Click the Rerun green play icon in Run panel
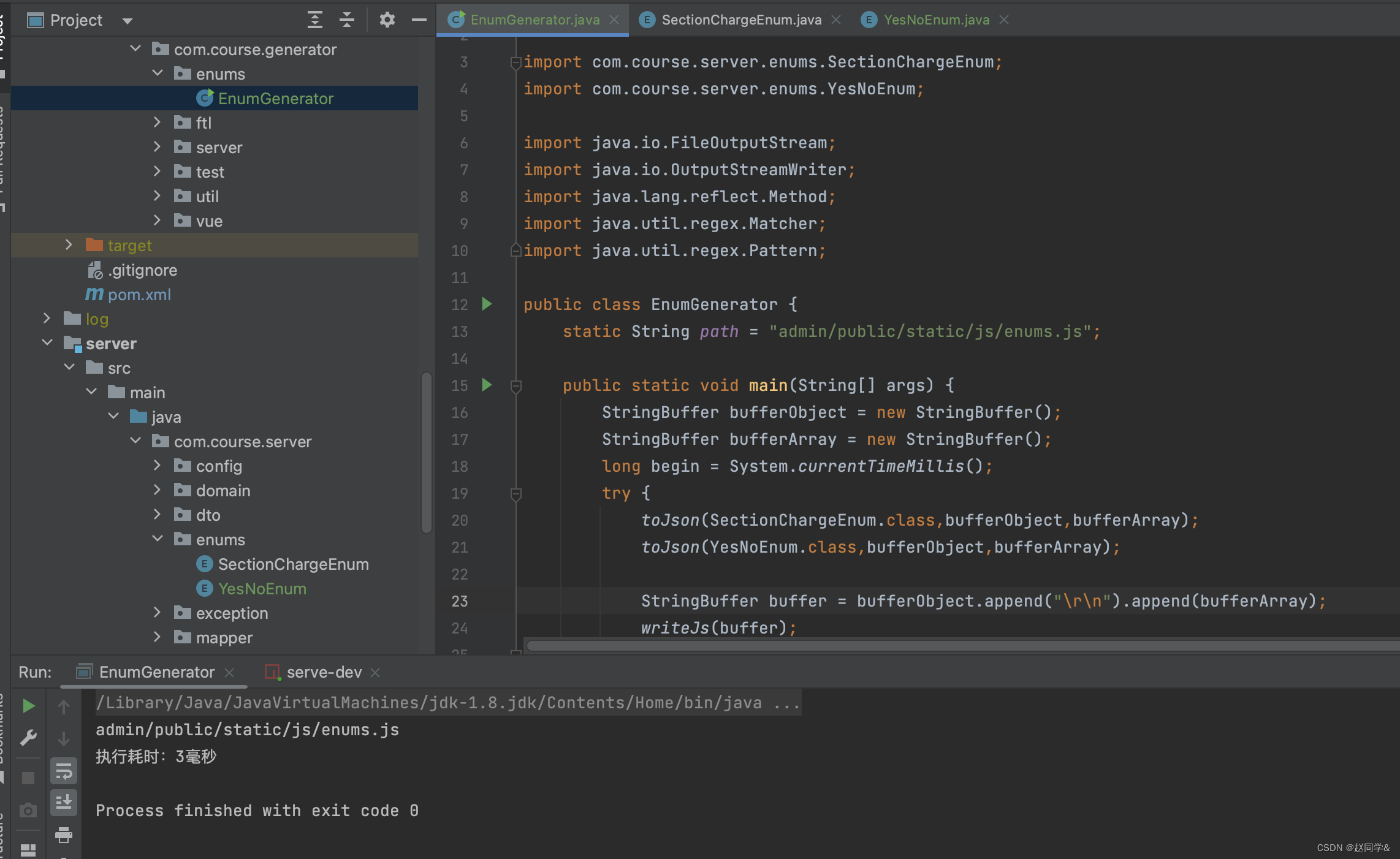The height and width of the screenshot is (859, 1400). 28,706
